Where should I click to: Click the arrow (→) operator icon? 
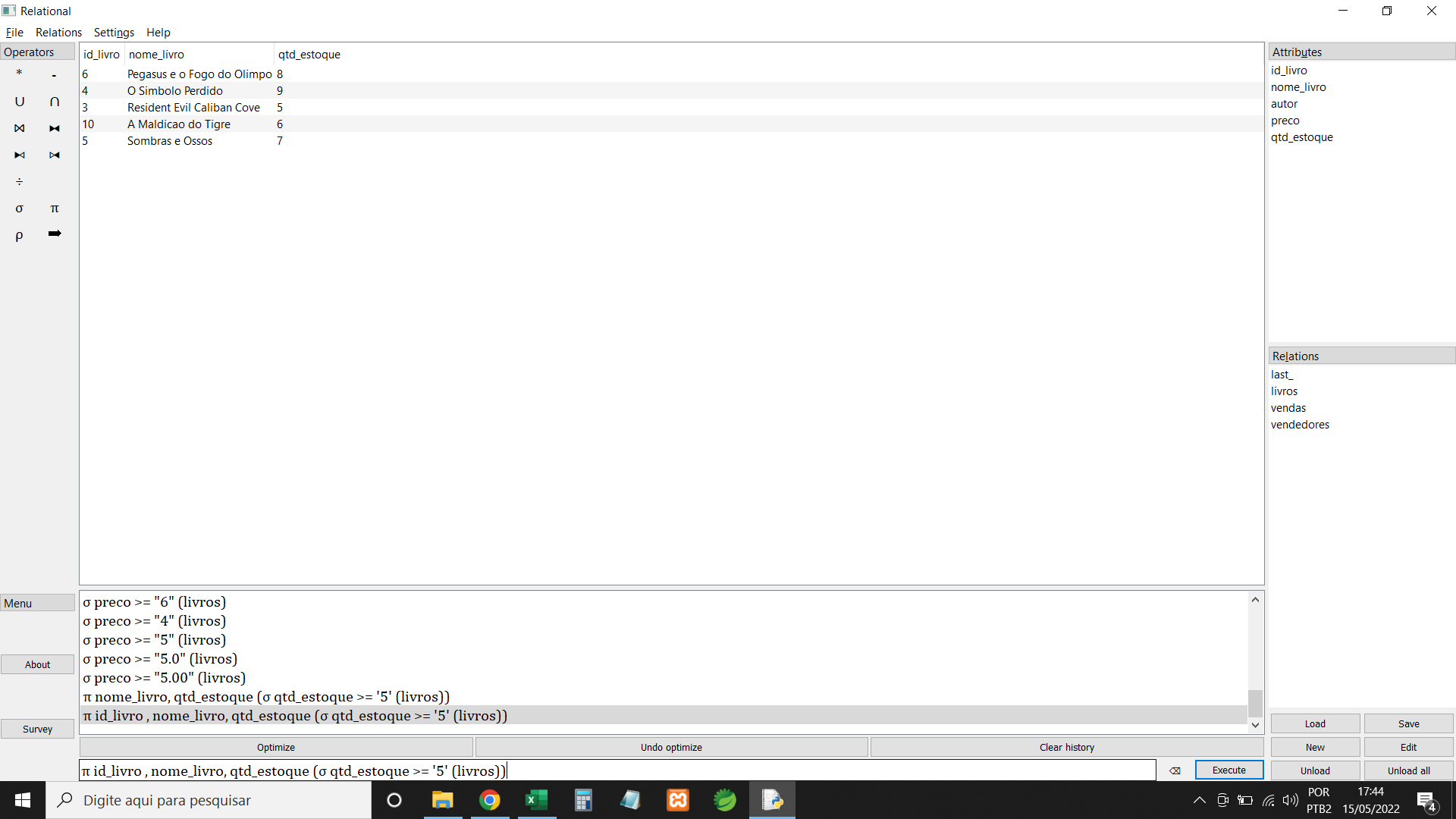coord(55,234)
